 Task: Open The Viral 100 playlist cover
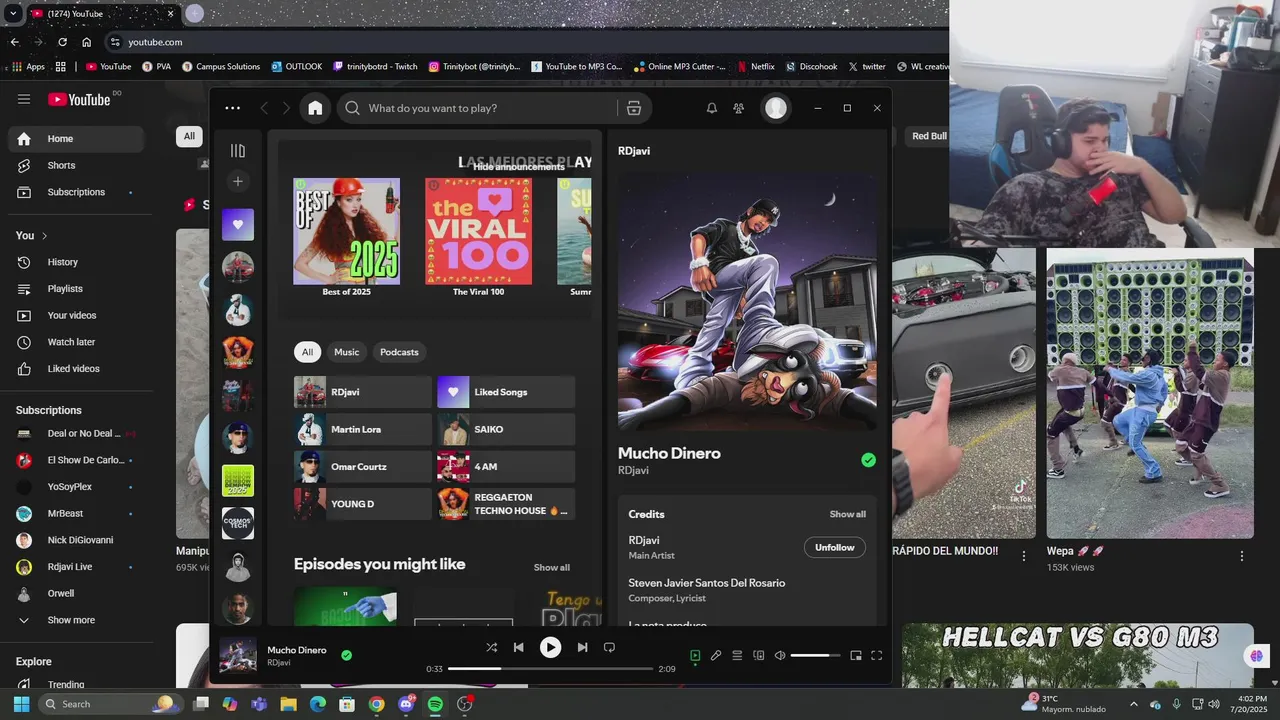point(478,231)
